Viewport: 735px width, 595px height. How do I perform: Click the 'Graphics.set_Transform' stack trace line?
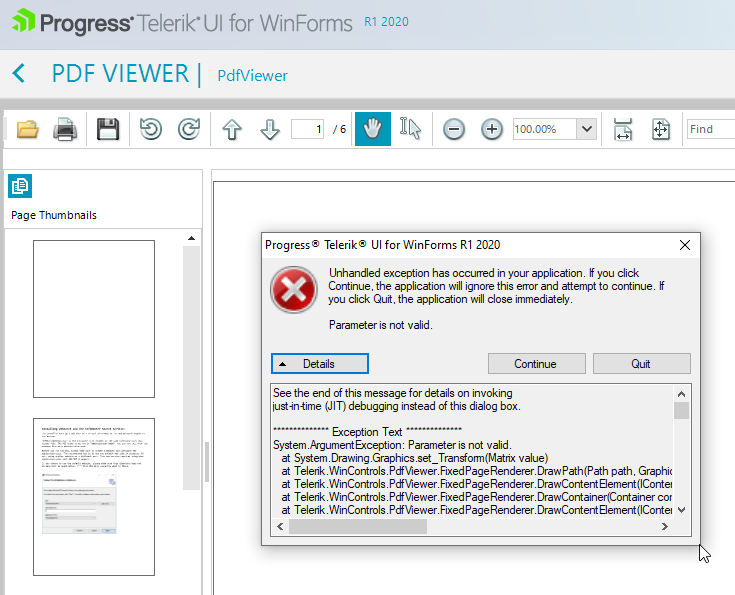tap(415, 458)
